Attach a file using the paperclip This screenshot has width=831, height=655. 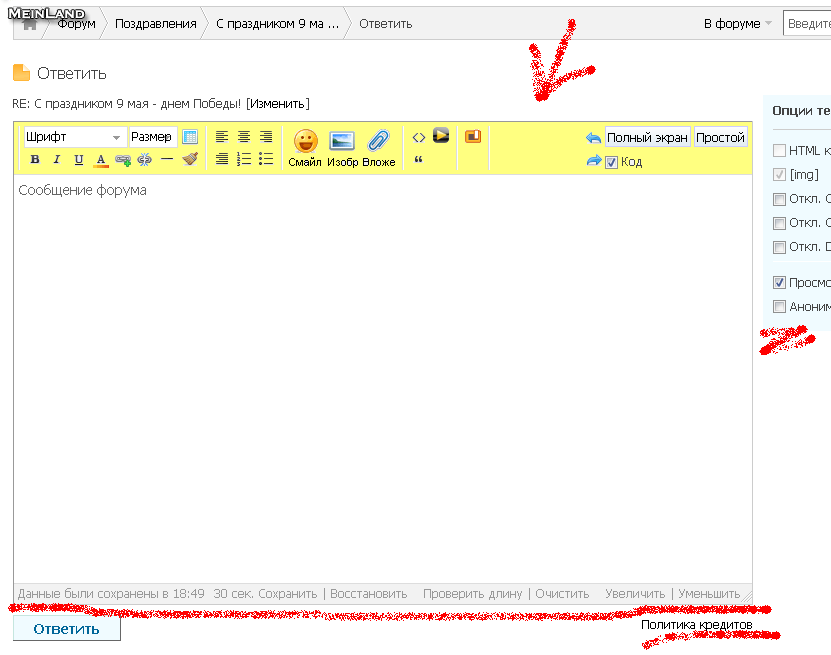pyautogui.click(x=378, y=147)
